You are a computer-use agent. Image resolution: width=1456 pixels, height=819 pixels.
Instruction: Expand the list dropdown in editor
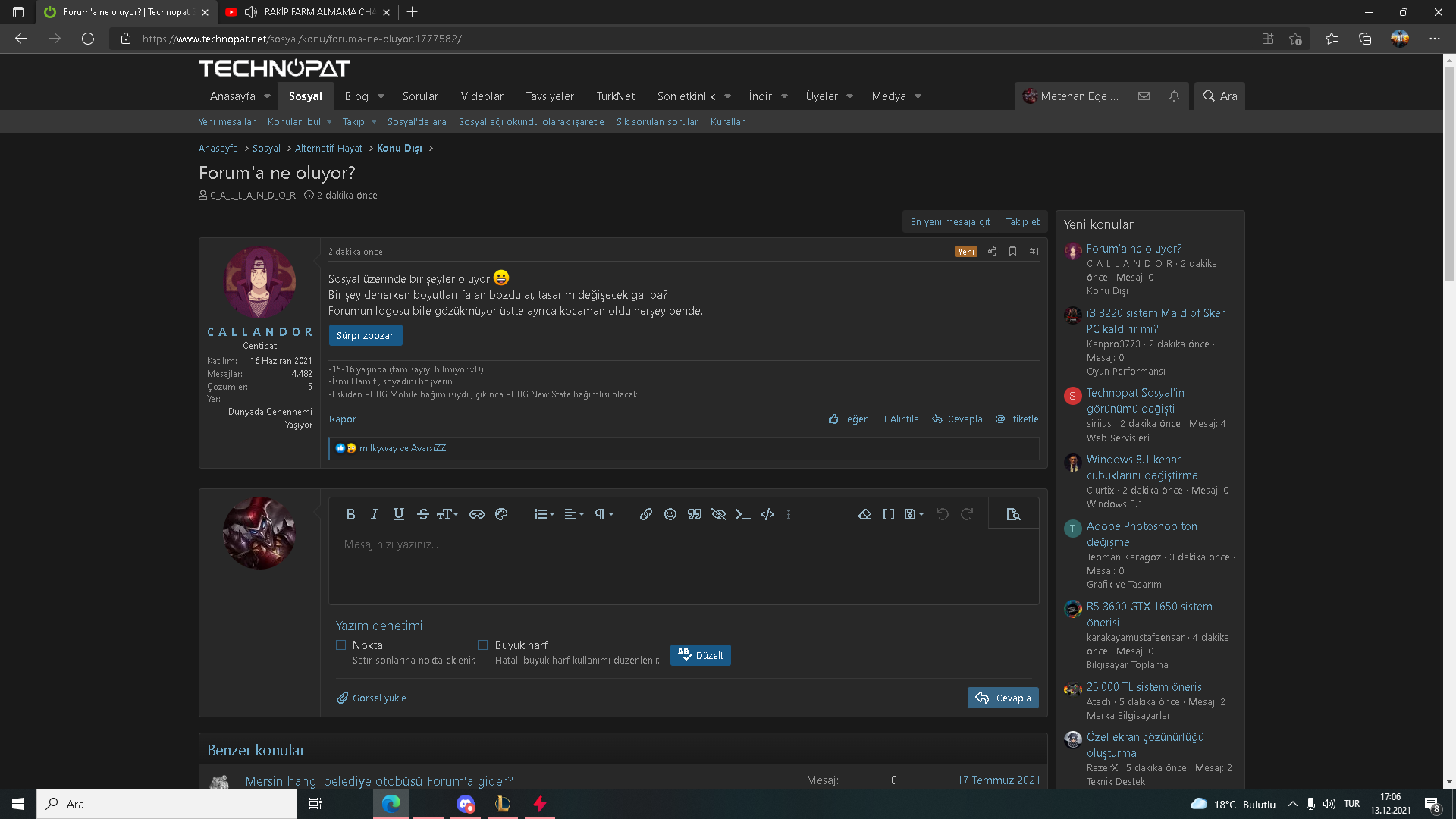coord(544,514)
